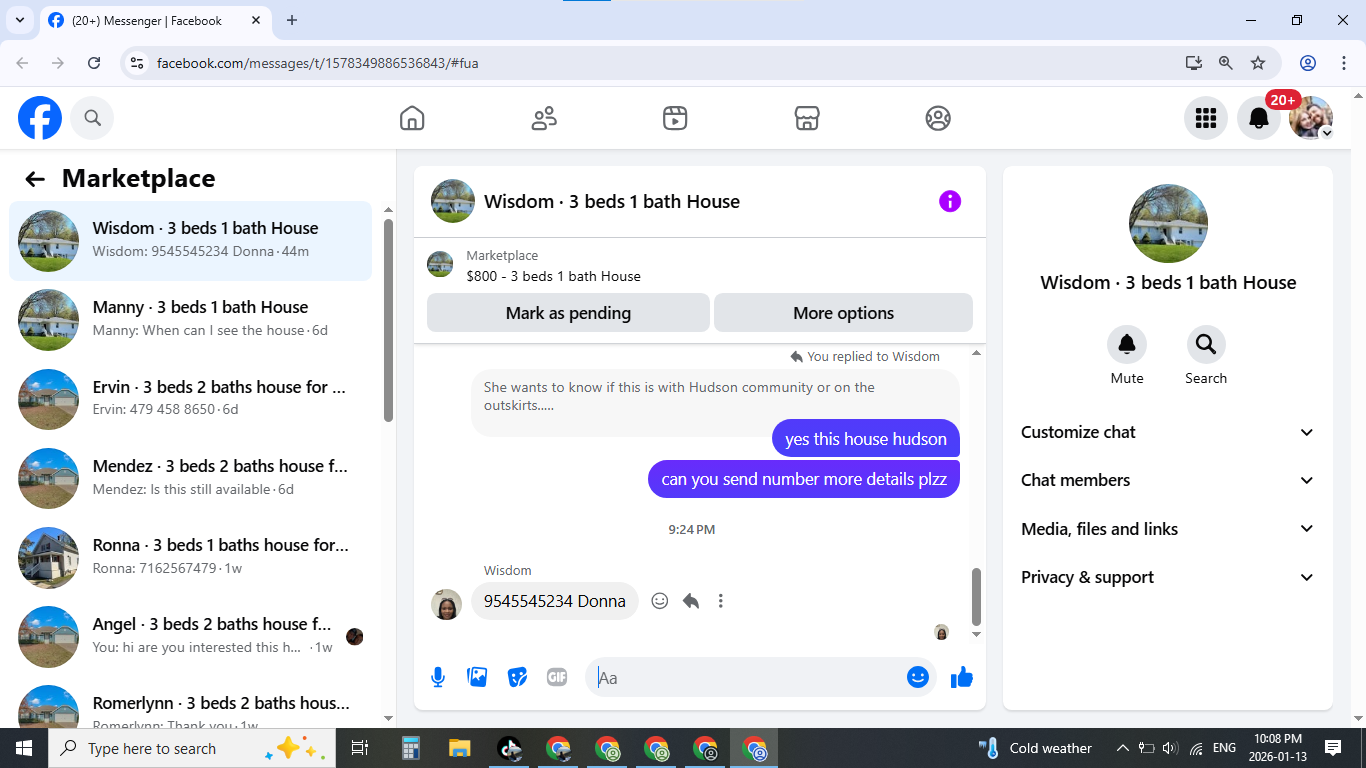1366x768 pixels.
Task: Open the Facebook menu grid icon
Action: coord(1206,118)
